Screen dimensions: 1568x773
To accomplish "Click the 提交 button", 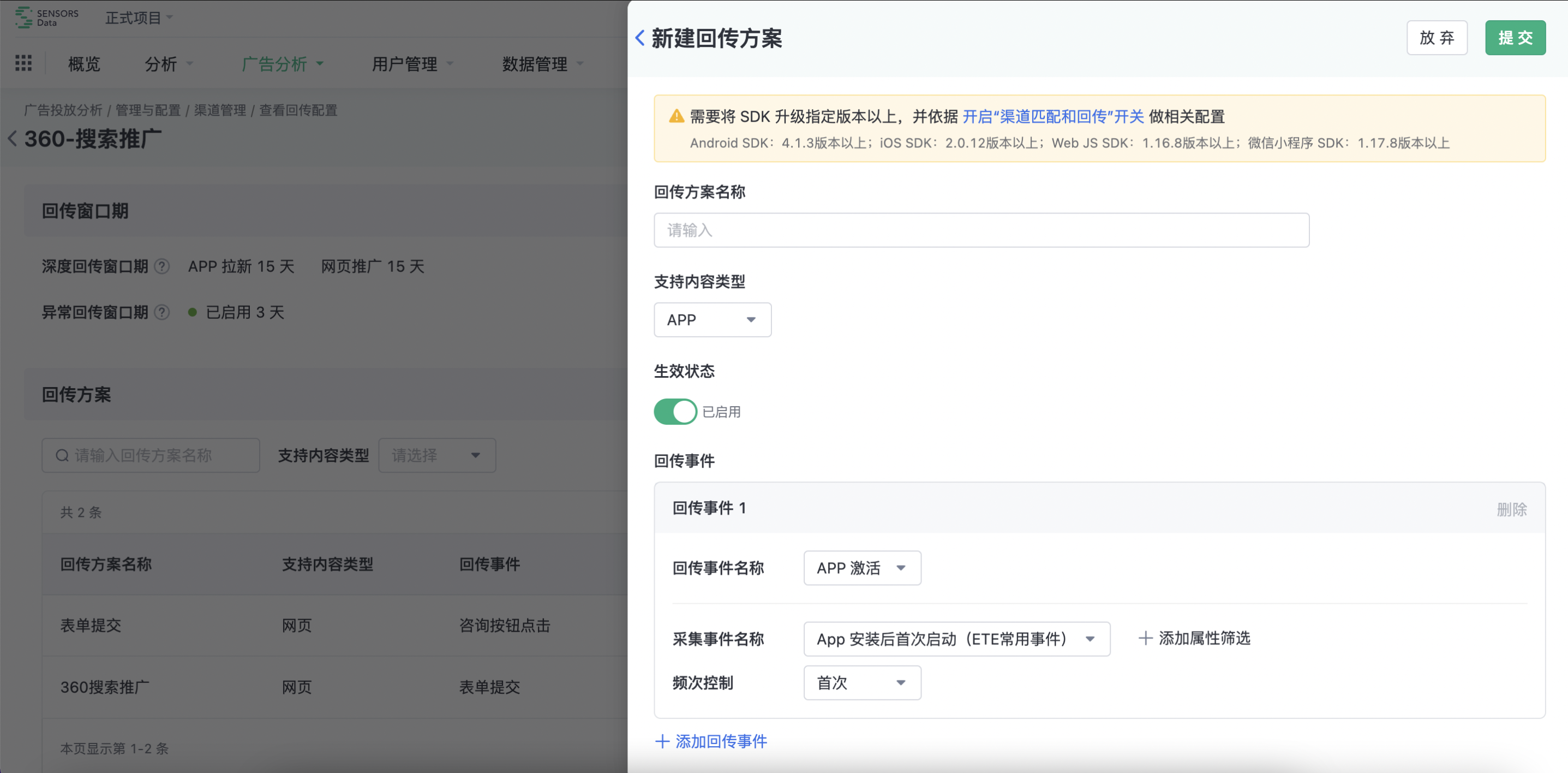I will tap(1515, 38).
